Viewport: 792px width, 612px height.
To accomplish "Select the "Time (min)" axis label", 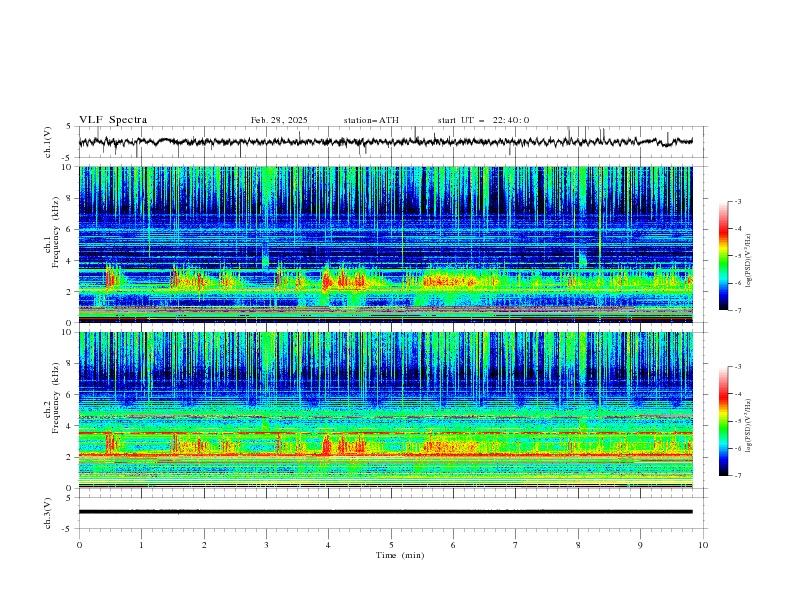I will 400,555.
